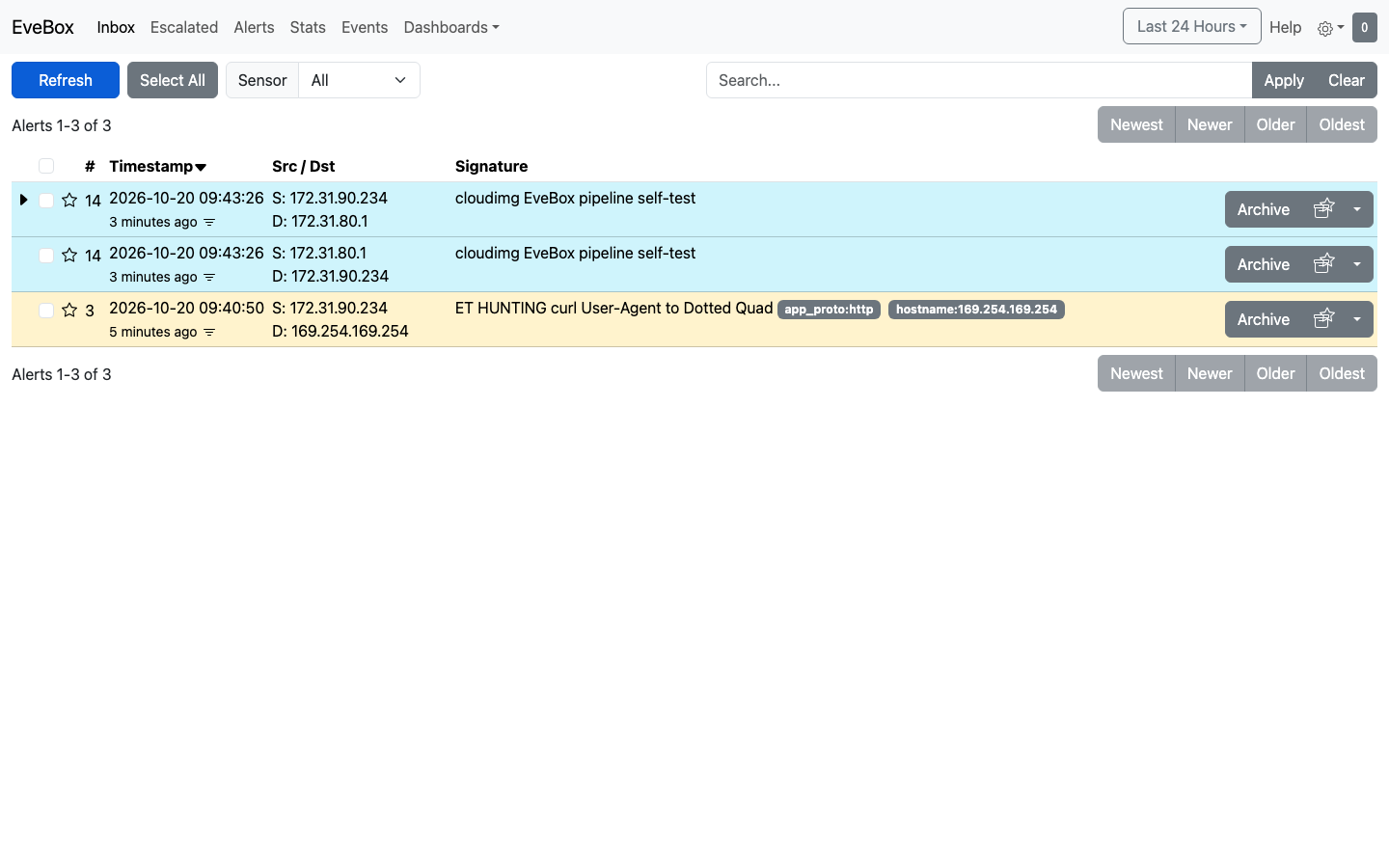Focus the Search input field
1389x868 pixels.
979,80
